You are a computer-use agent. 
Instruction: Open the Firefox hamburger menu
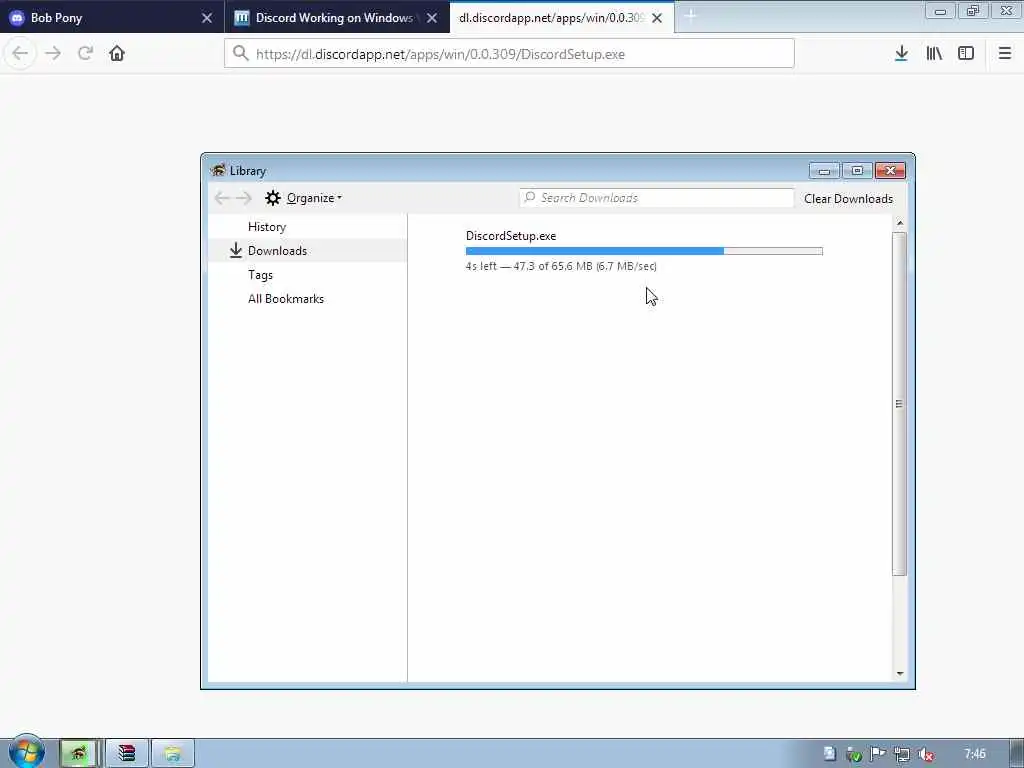click(1005, 54)
